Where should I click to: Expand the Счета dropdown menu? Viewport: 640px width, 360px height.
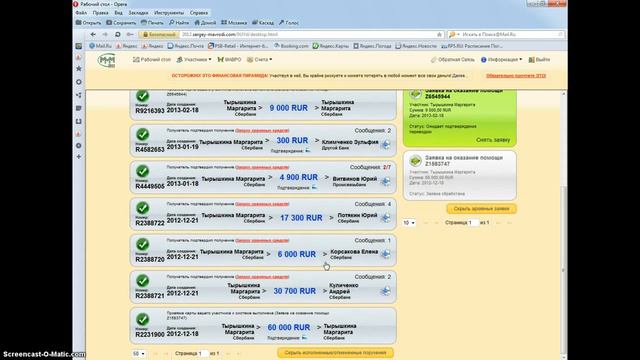point(260,60)
